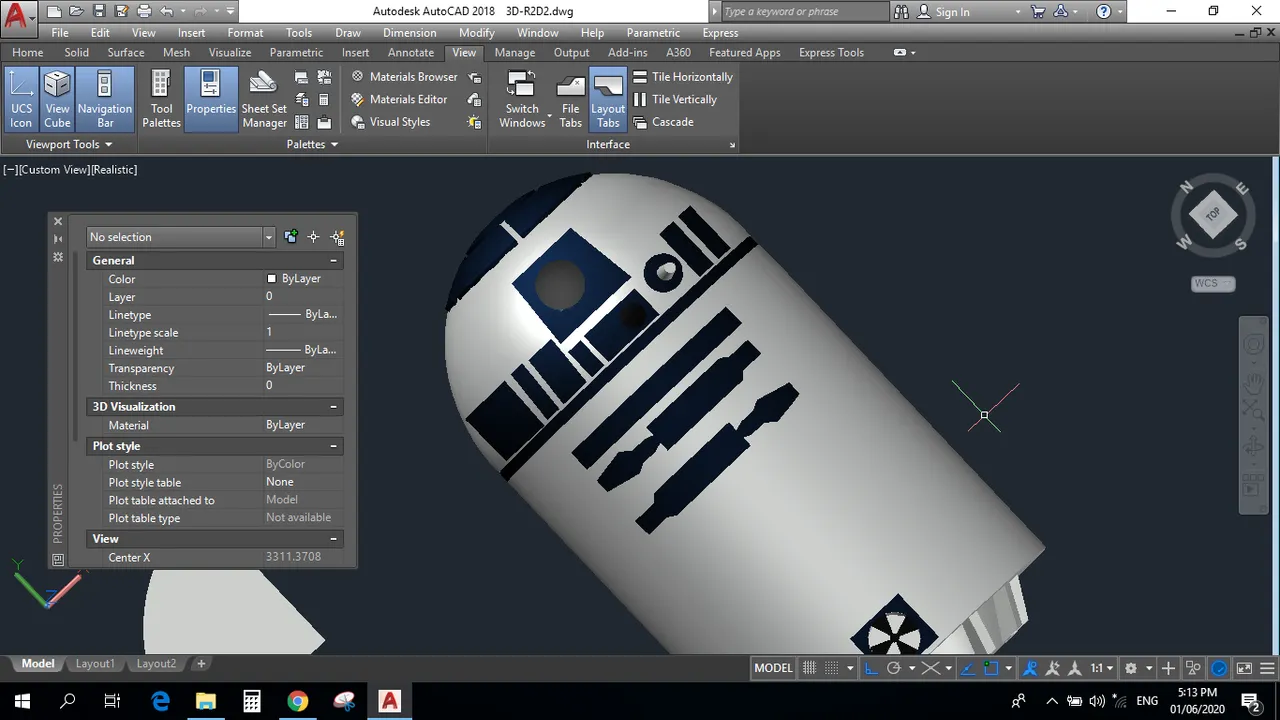Image resolution: width=1280 pixels, height=720 pixels.
Task: Open Chrome from the Windows taskbar
Action: tap(297, 701)
